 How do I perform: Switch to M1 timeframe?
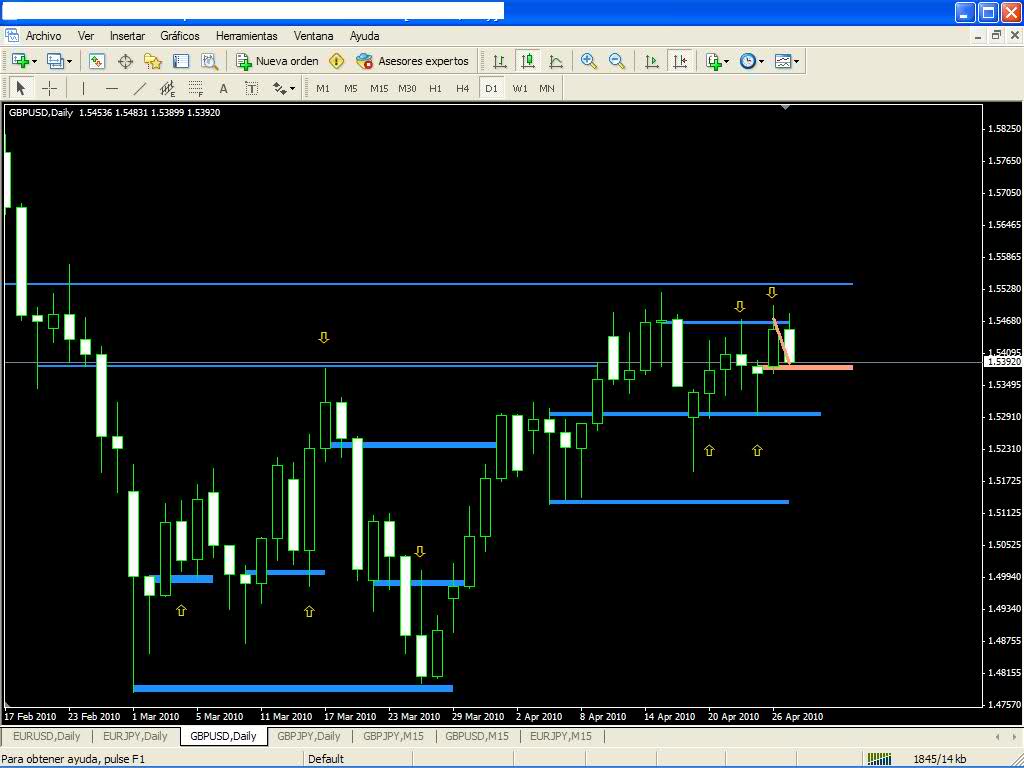tap(323, 88)
